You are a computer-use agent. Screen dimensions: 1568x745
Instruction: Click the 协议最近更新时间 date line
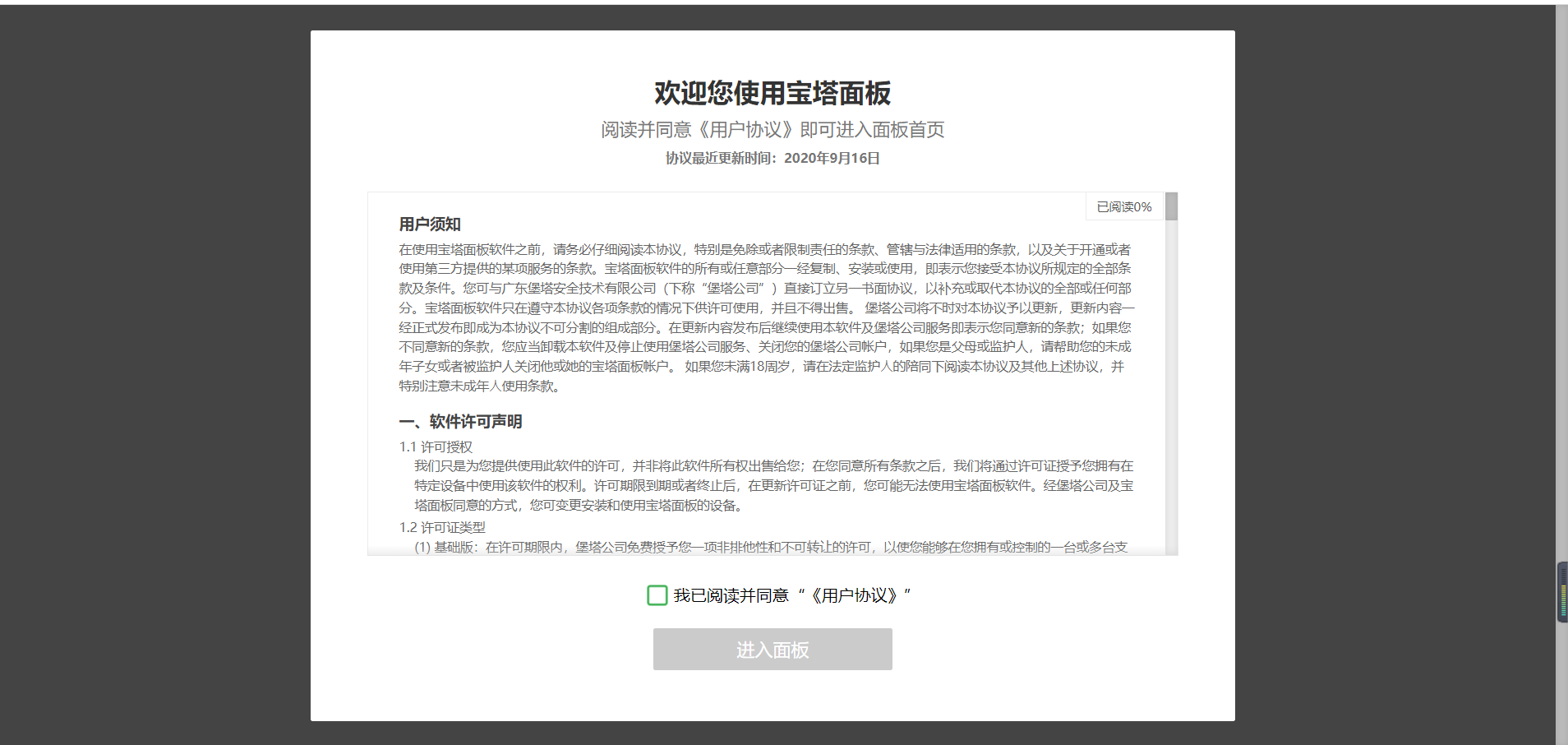[772, 158]
